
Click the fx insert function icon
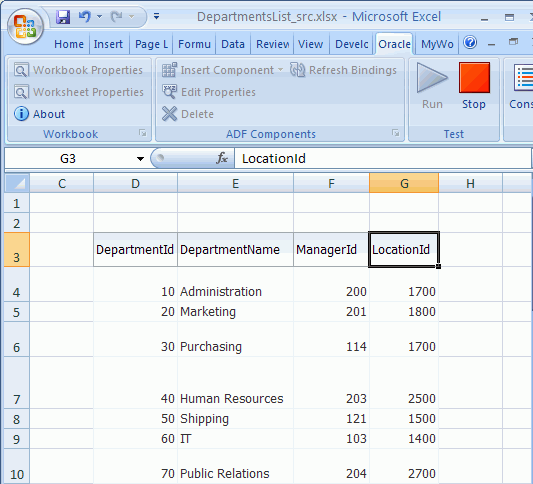(222, 158)
